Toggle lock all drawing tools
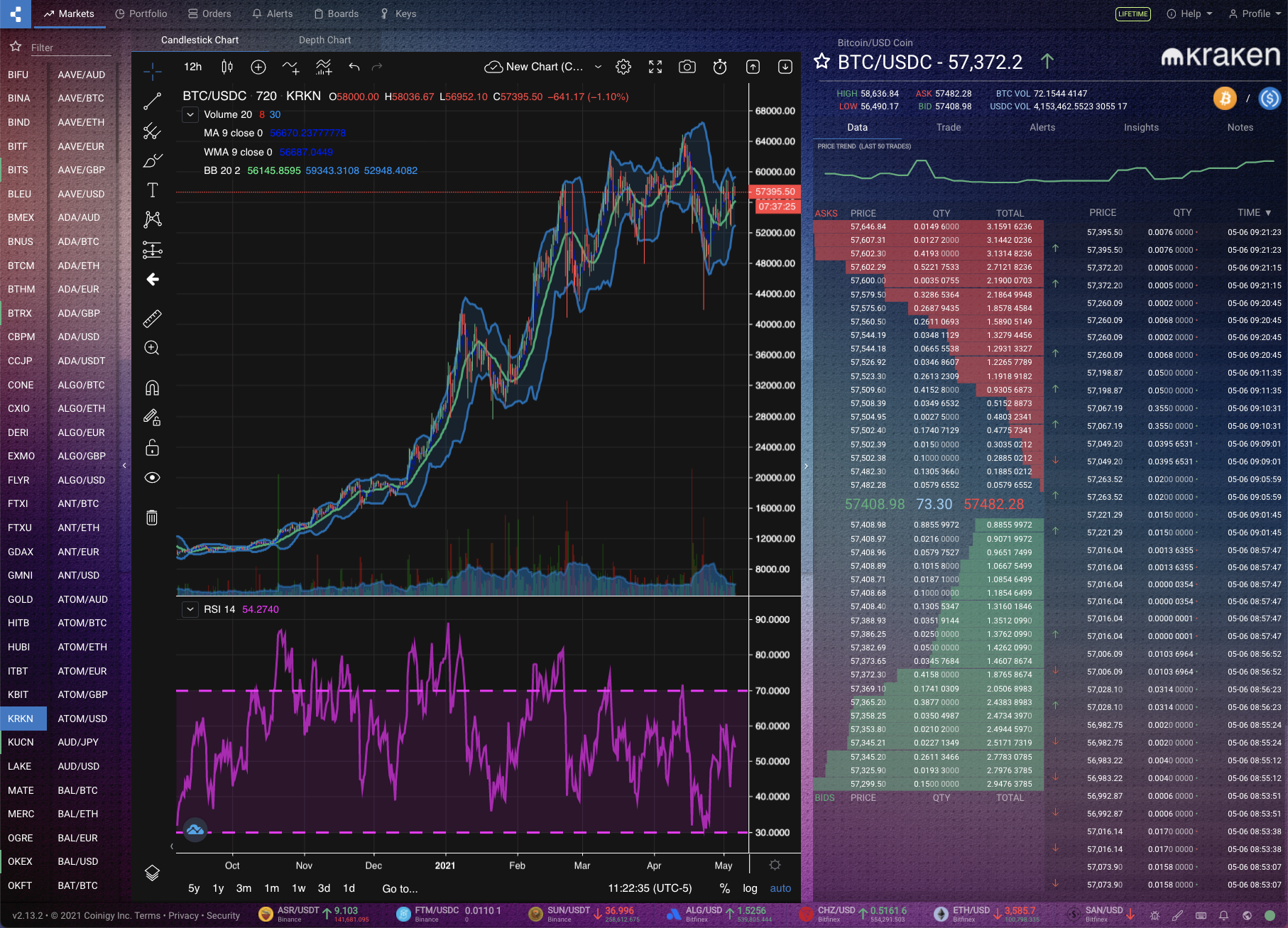This screenshot has height=928, width=1288. 152,447
